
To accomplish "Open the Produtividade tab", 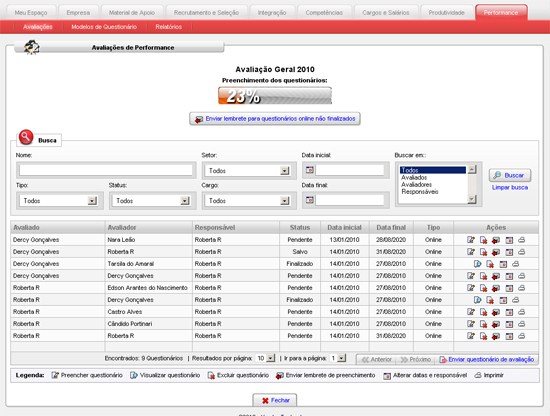I will click(446, 13).
